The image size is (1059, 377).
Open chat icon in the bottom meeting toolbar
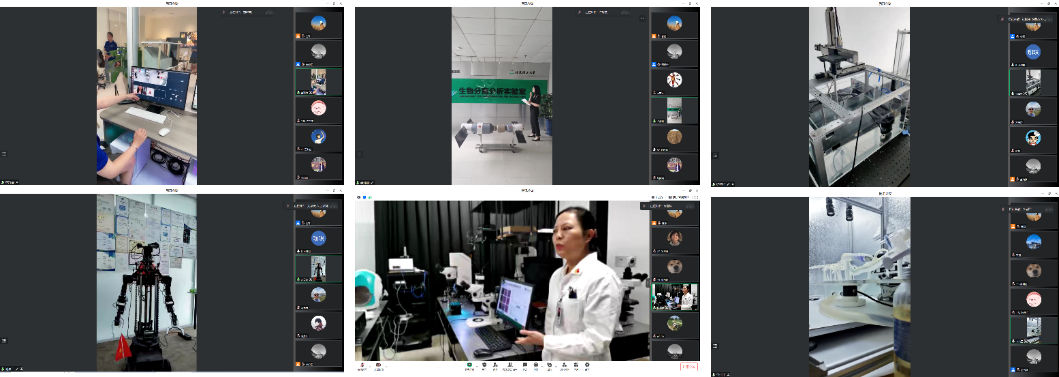click(525, 365)
